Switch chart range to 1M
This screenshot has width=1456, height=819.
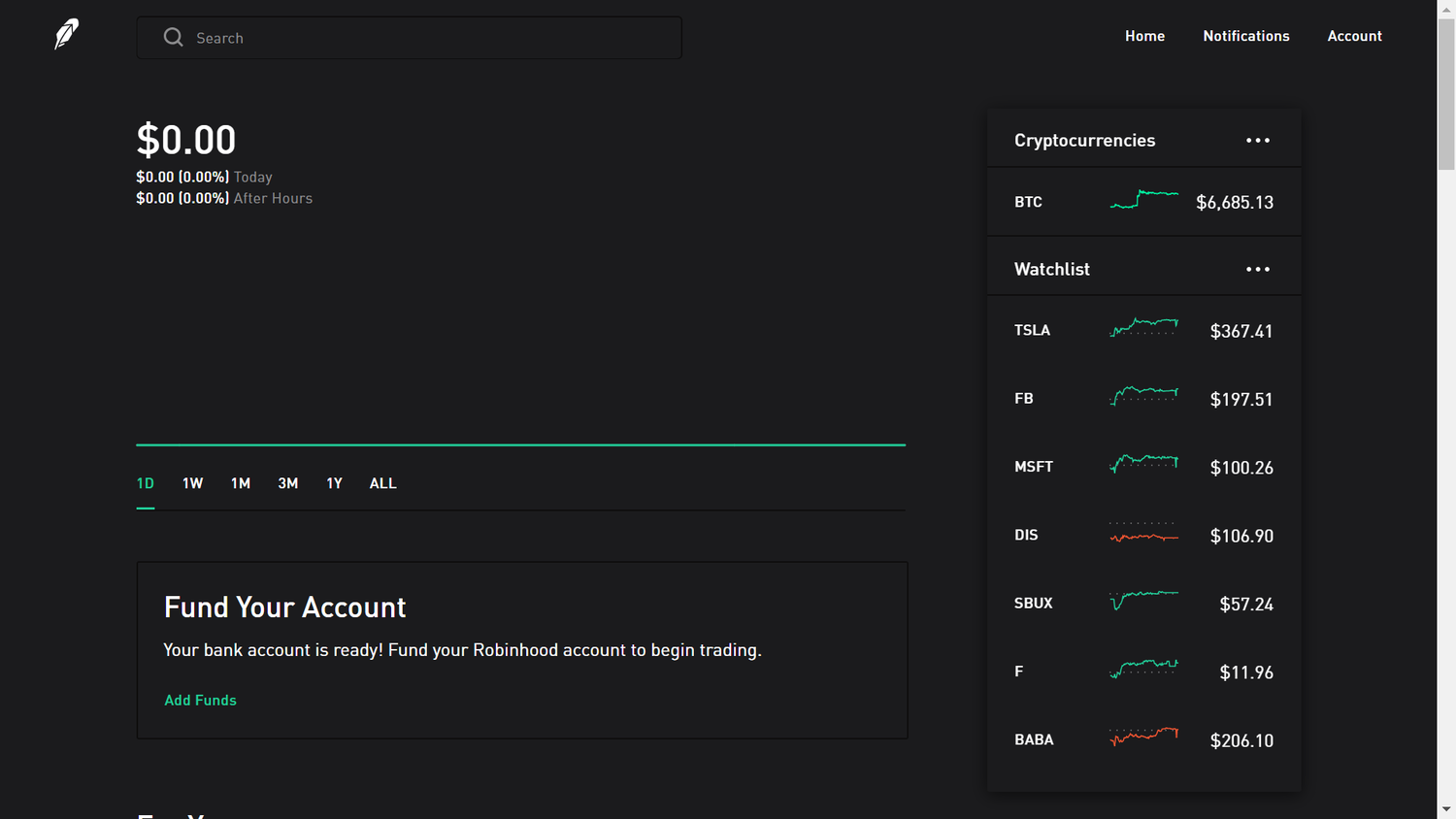tap(241, 483)
